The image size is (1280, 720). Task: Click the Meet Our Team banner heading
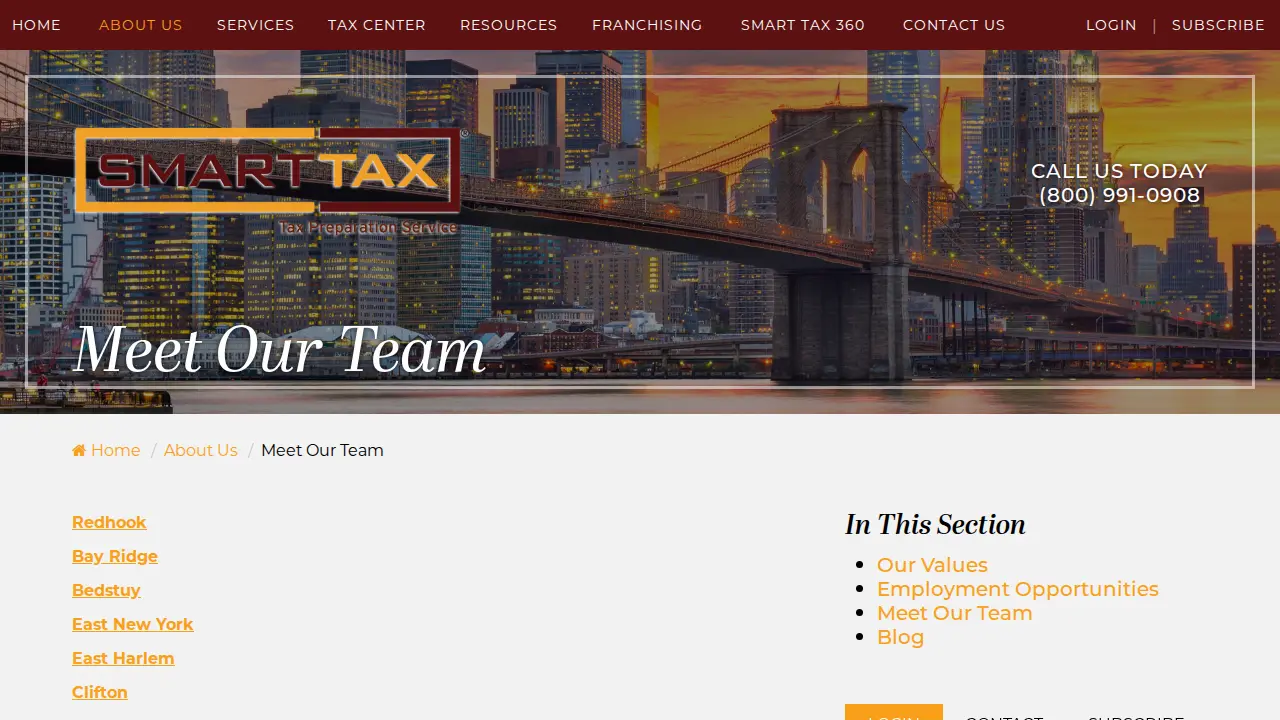coord(280,350)
